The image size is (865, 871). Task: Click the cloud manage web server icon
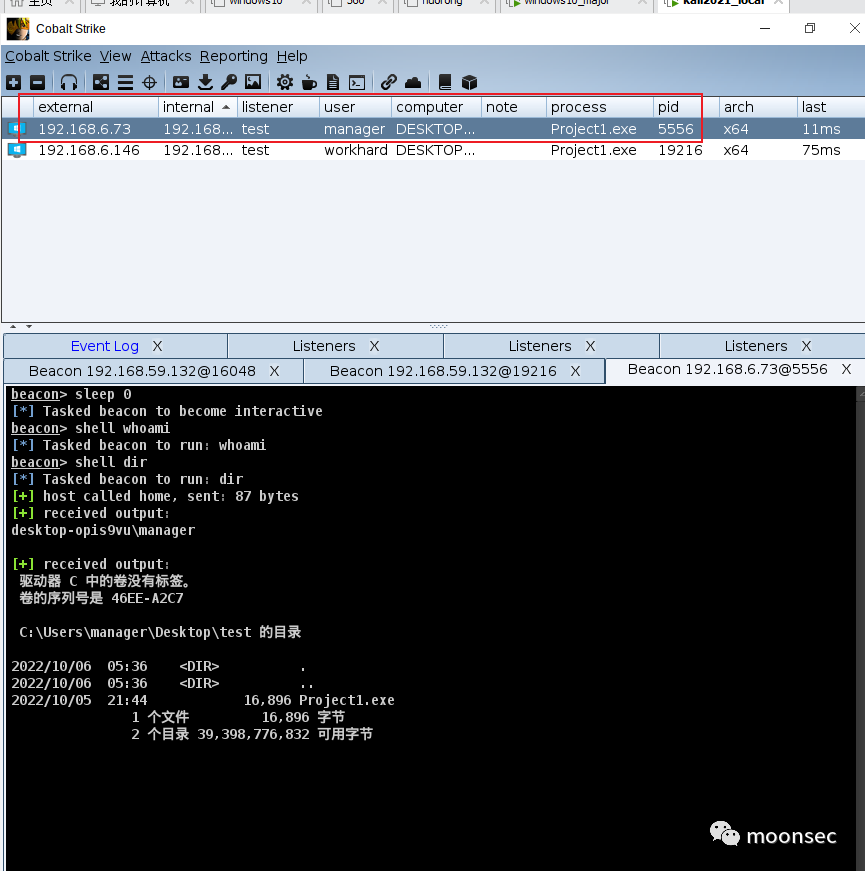[413, 83]
